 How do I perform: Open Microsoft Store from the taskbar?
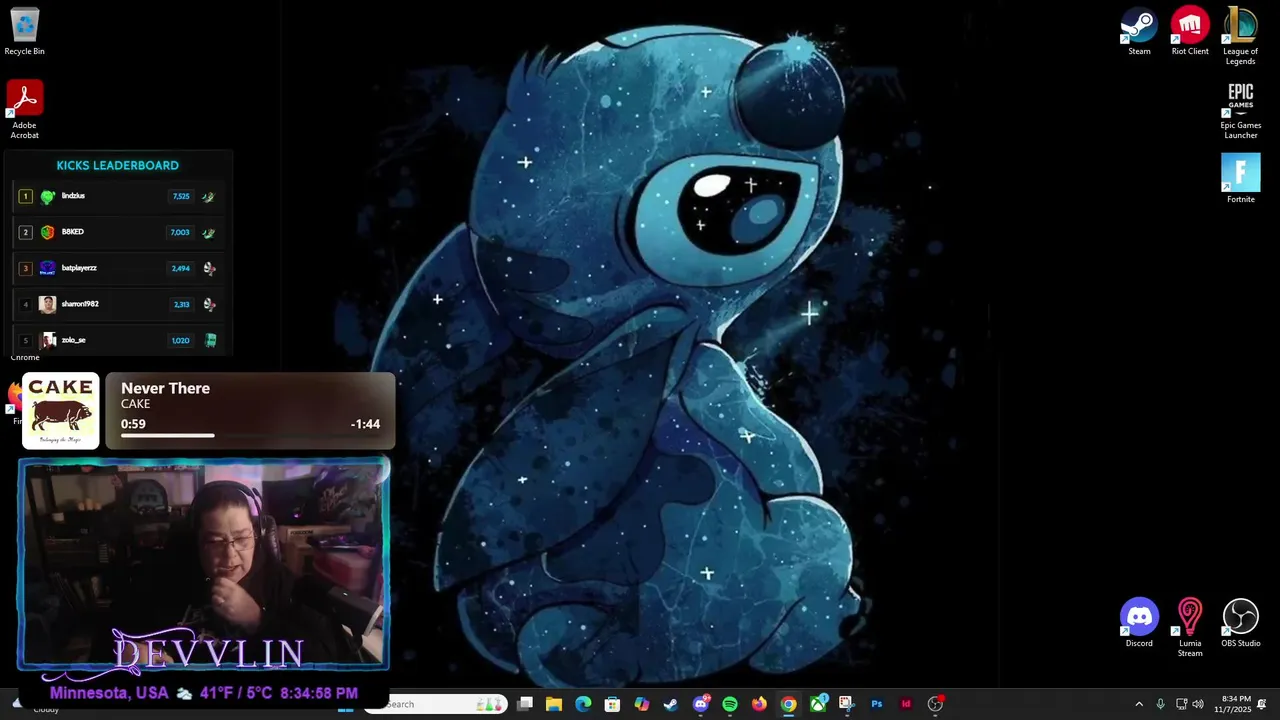(612, 704)
